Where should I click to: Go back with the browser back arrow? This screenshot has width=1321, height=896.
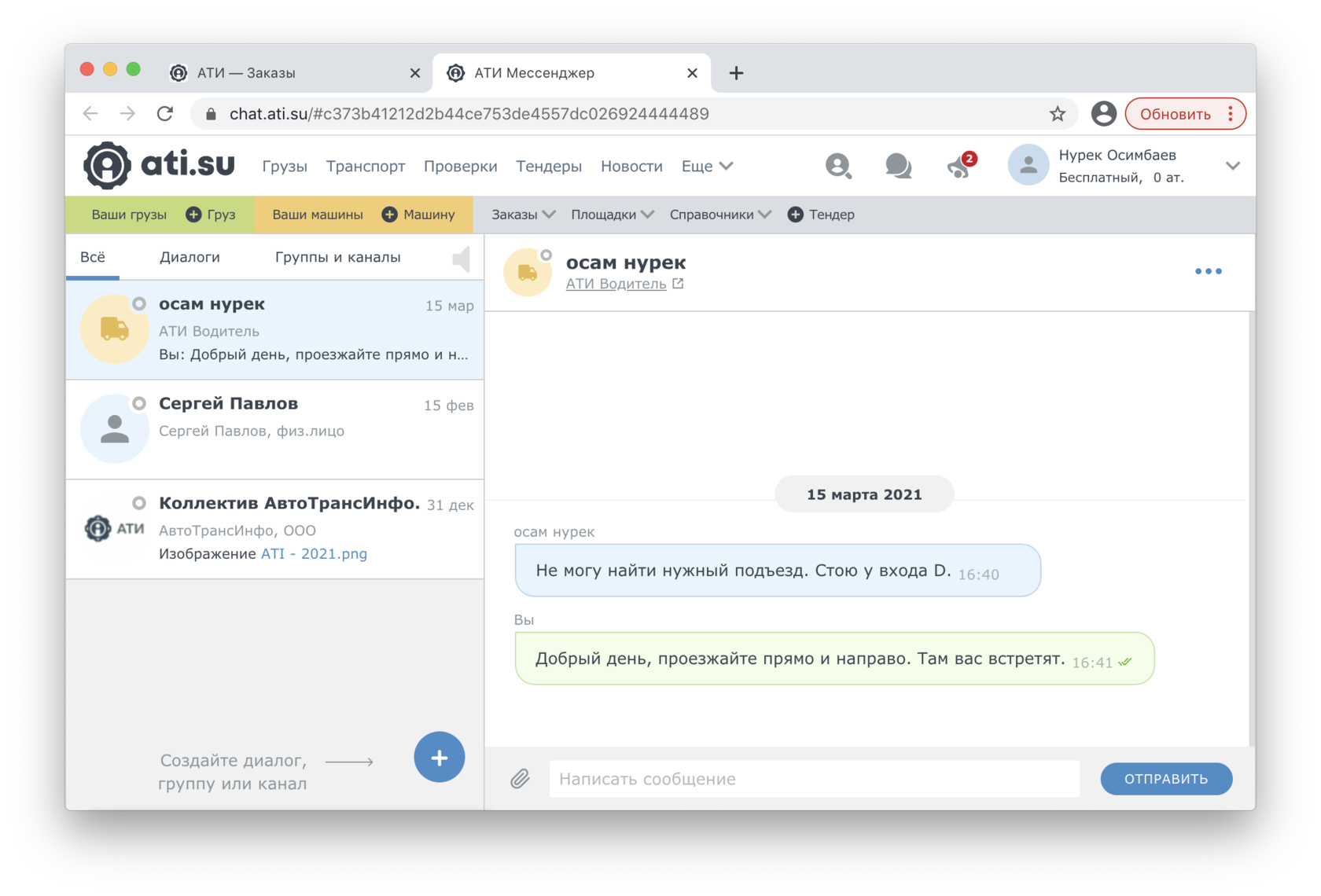coord(90,114)
